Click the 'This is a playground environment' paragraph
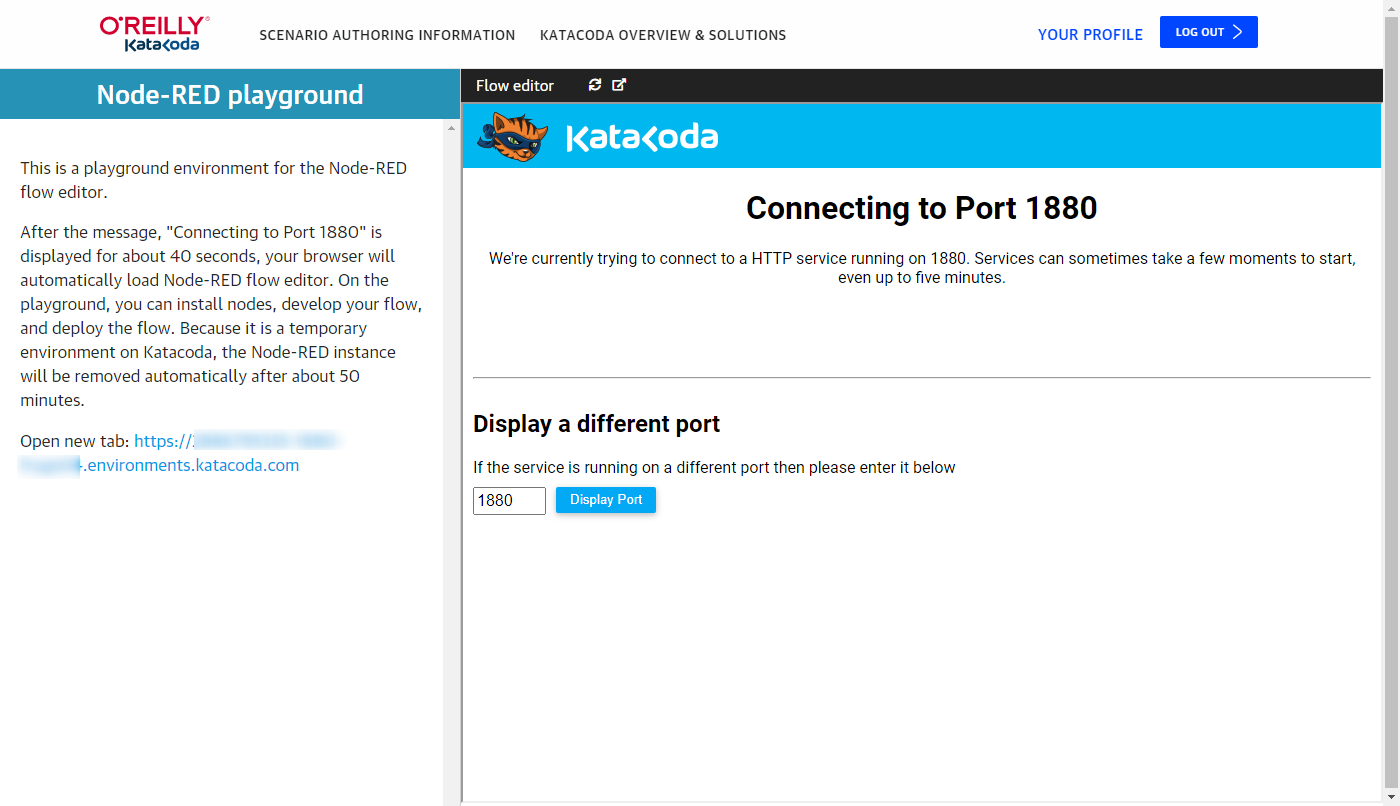 pos(214,180)
